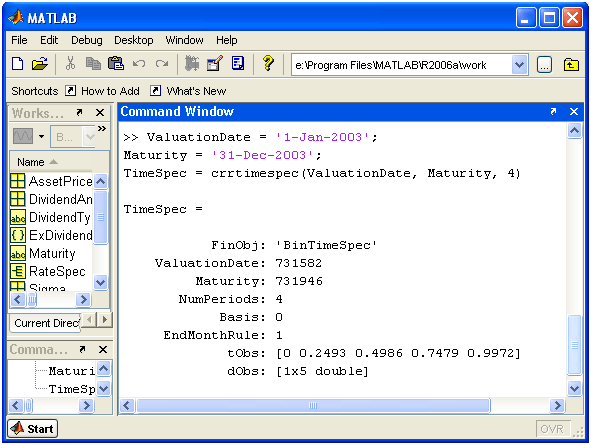Open the Debug menu
The image size is (591, 445).
click(87, 40)
